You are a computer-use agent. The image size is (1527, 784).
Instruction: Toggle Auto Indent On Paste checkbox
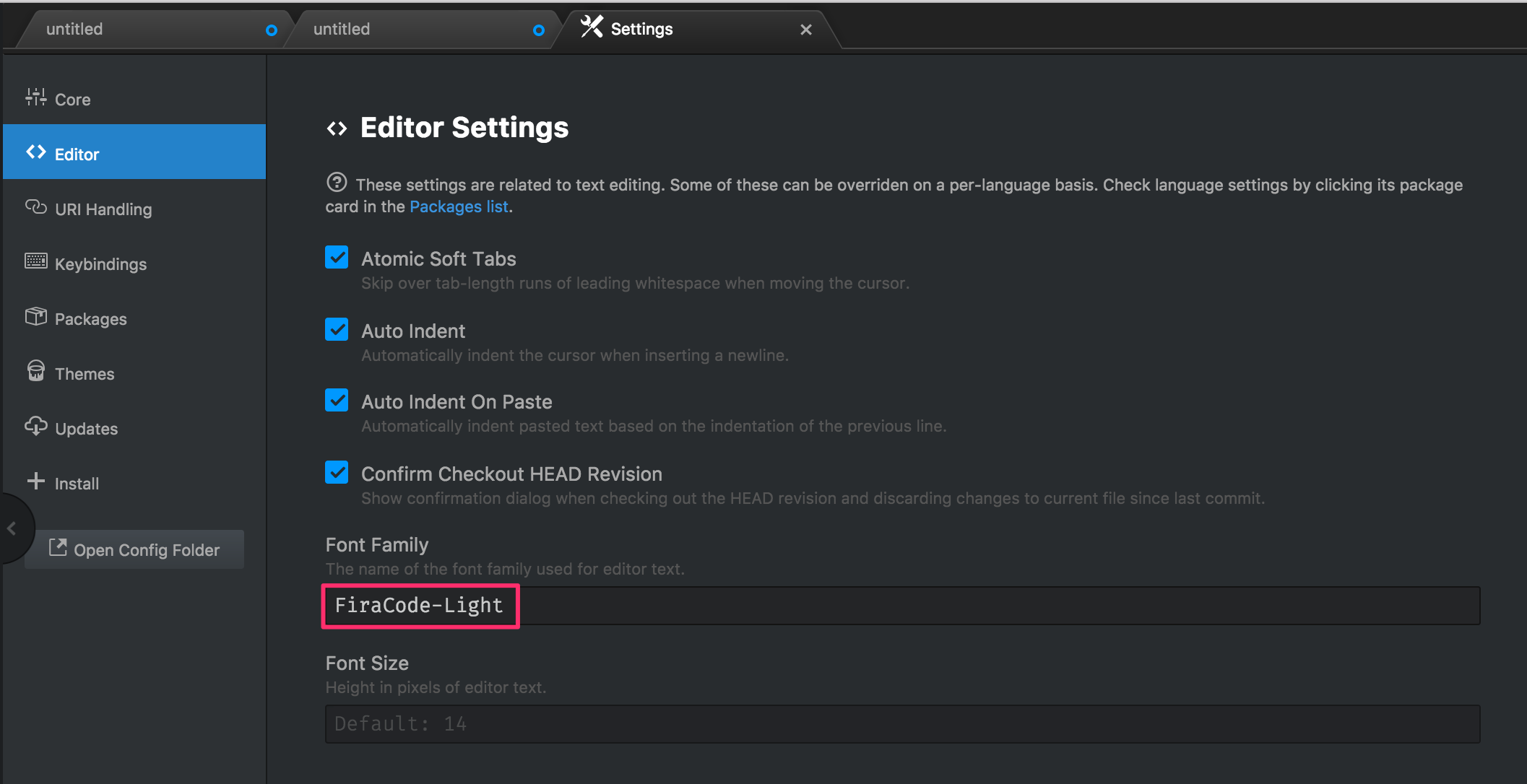click(x=337, y=401)
